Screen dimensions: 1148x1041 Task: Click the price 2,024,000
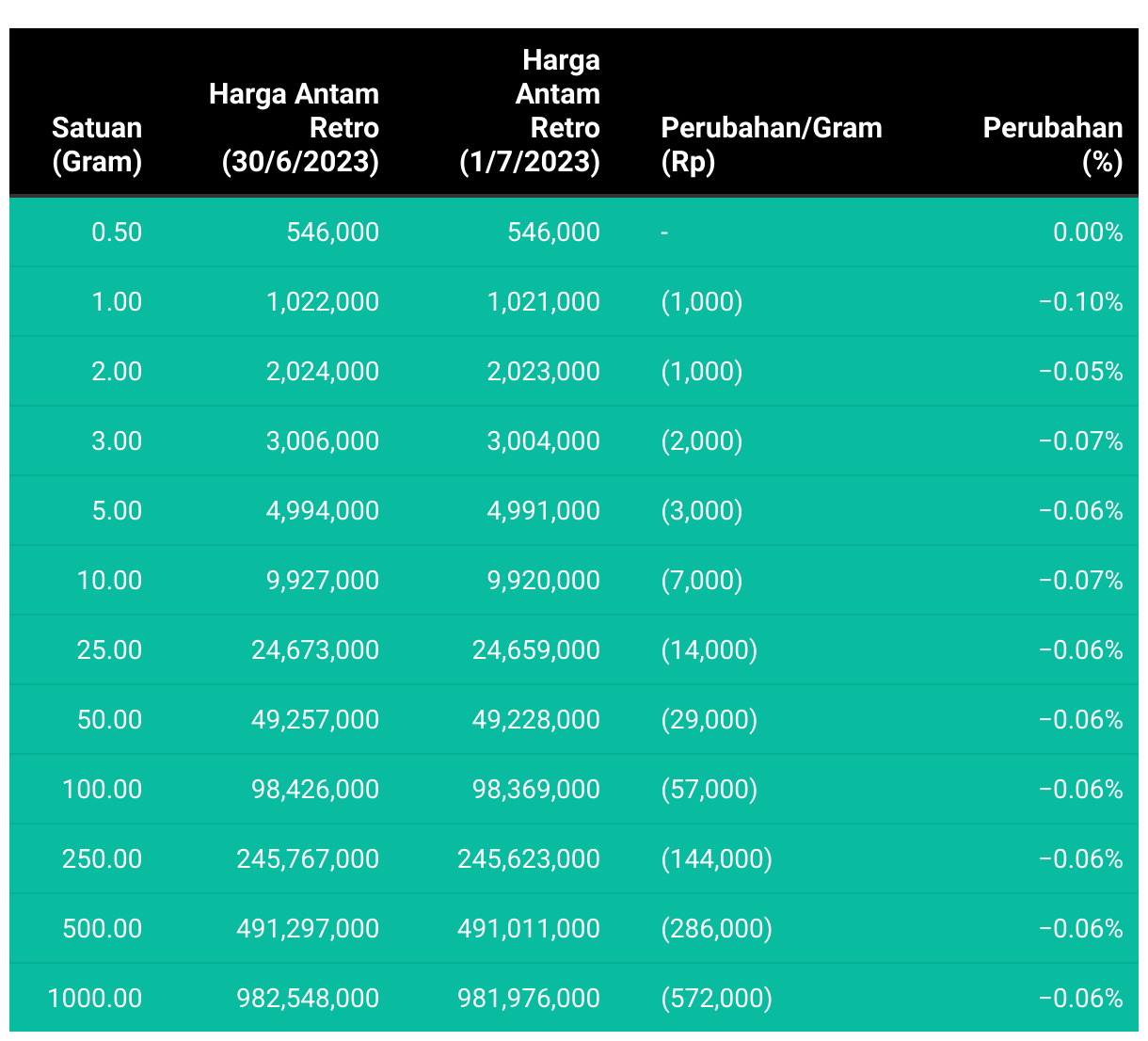(x=323, y=372)
